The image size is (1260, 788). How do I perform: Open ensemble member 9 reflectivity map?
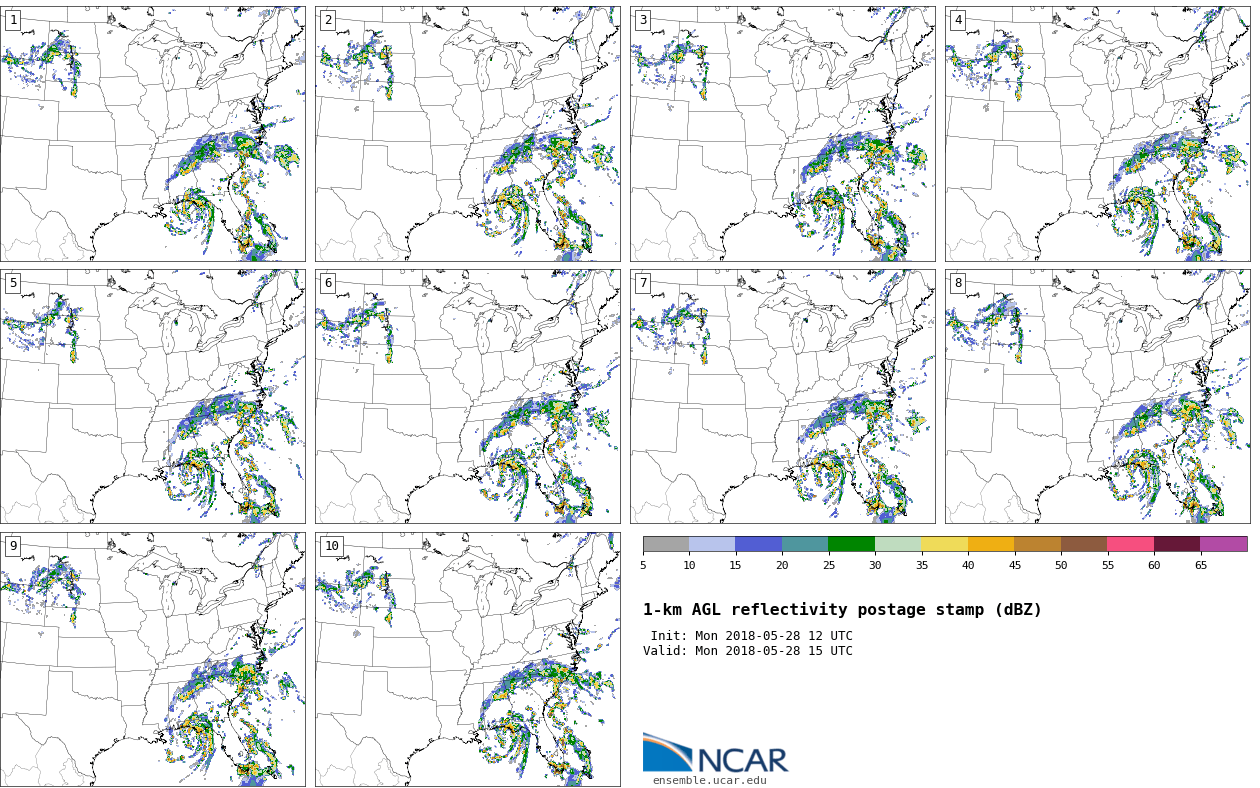153,659
